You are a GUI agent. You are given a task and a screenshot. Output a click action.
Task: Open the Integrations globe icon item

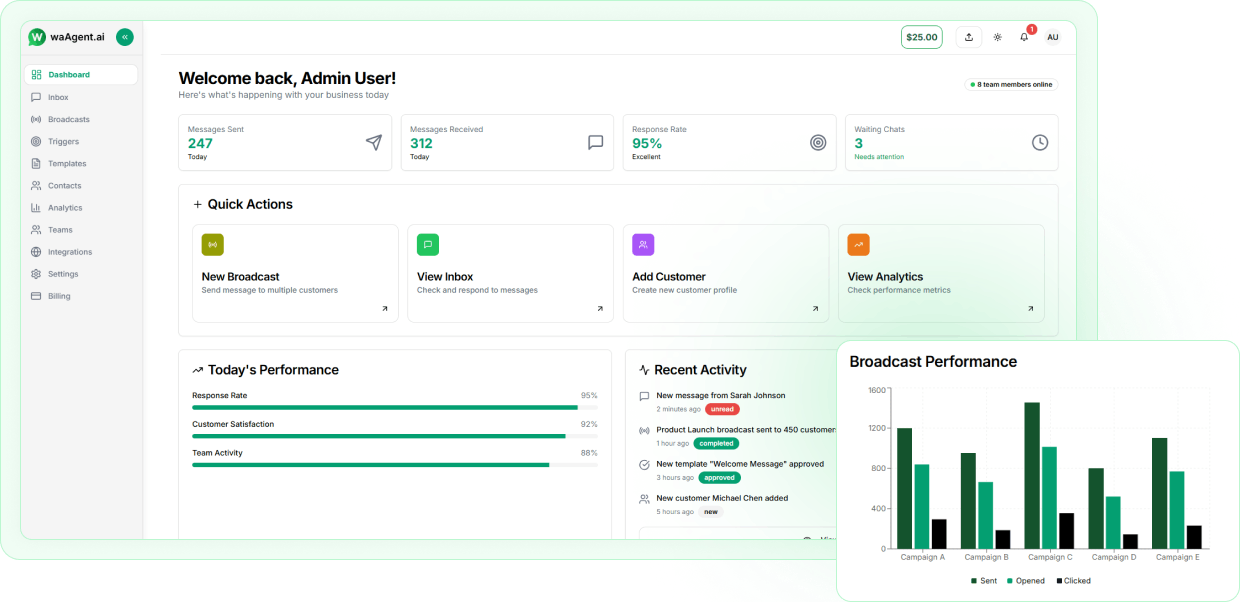coord(36,252)
